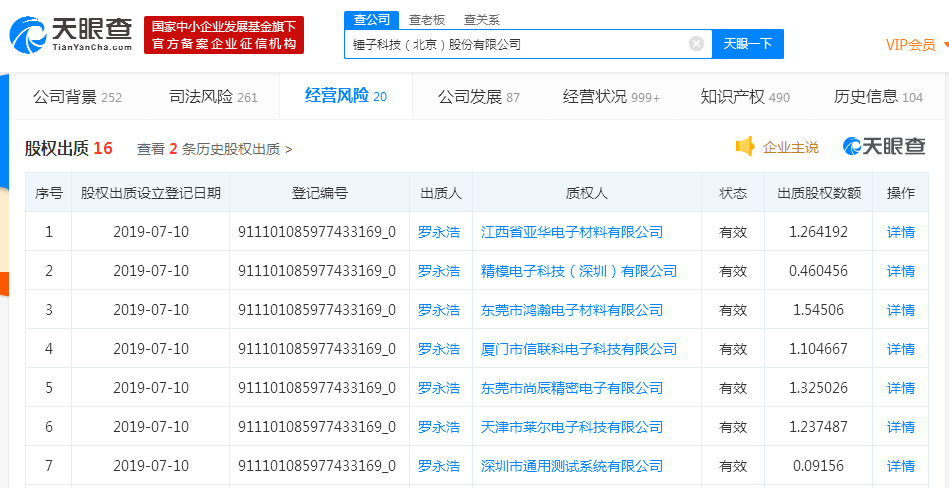
Task: Open the 司法风险 tab
Action: pyautogui.click(x=214, y=97)
